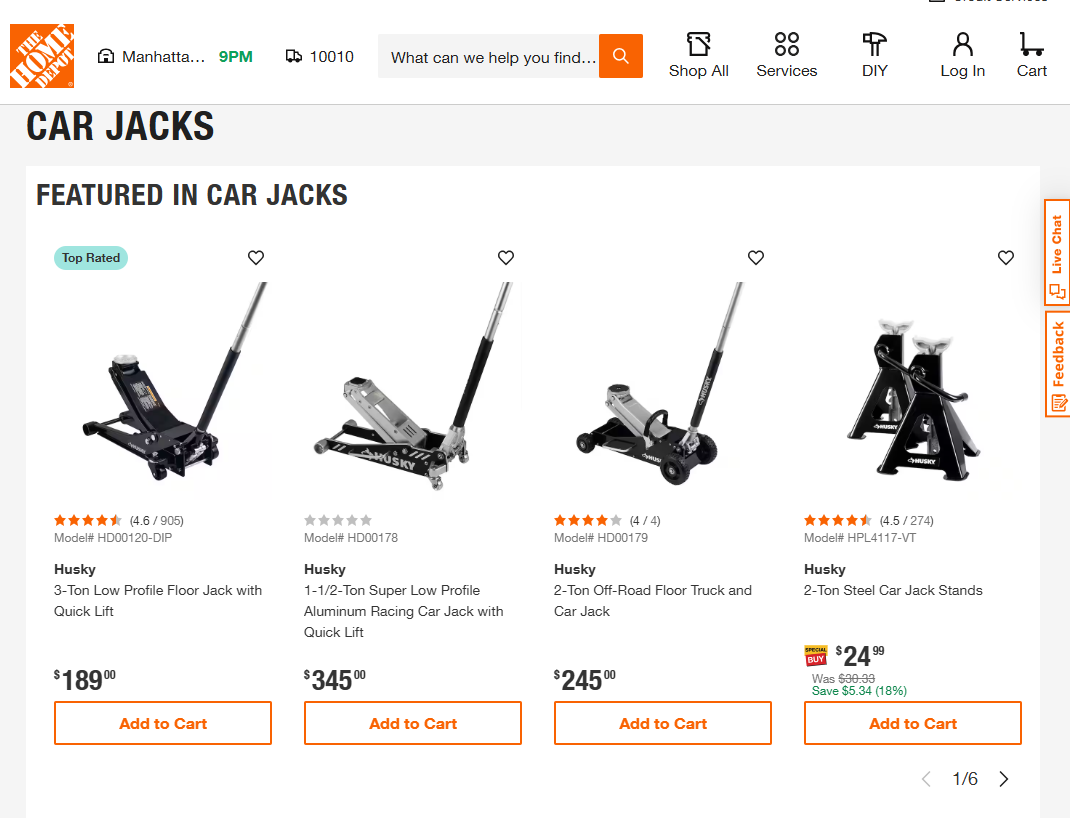The image size is (1070, 818).
Task: Open the shopping Cart icon
Action: pyautogui.click(x=1030, y=45)
